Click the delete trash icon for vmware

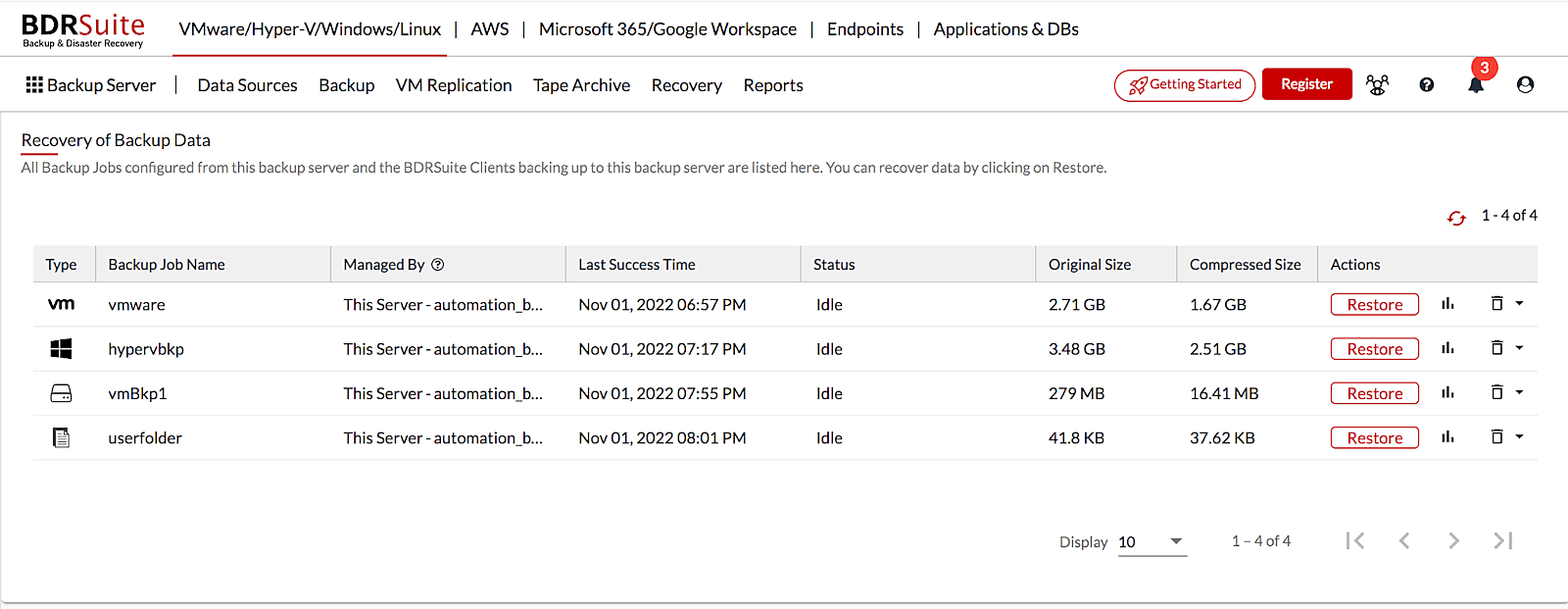[x=1496, y=304]
